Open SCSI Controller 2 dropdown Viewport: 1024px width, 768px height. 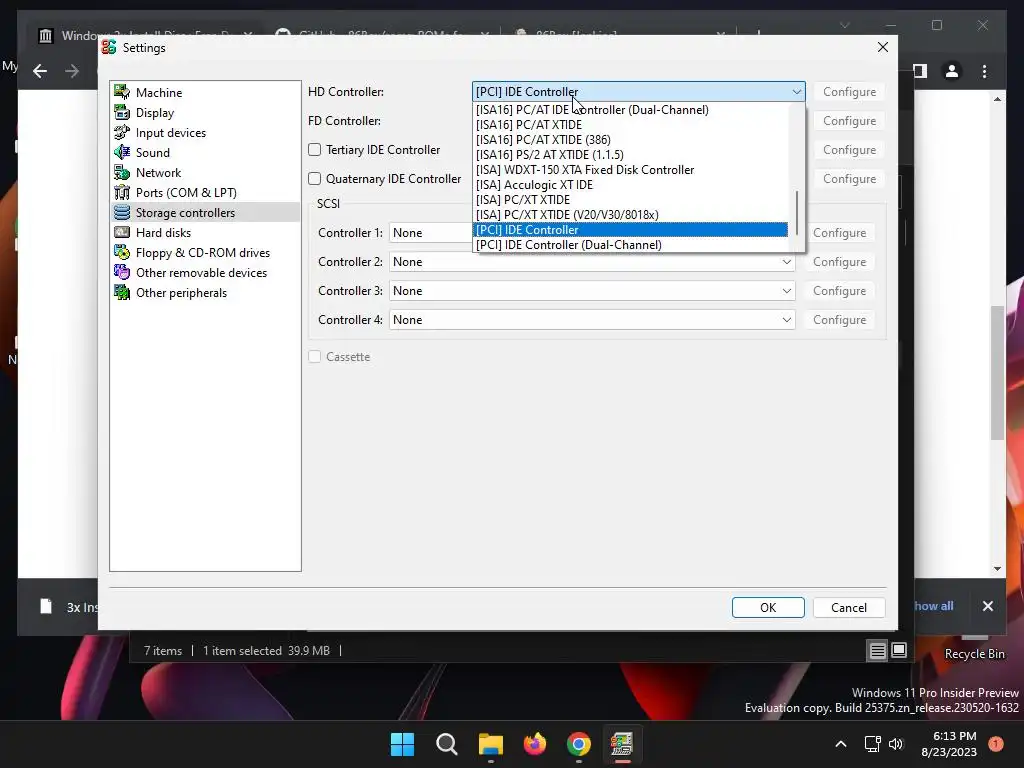point(592,262)
